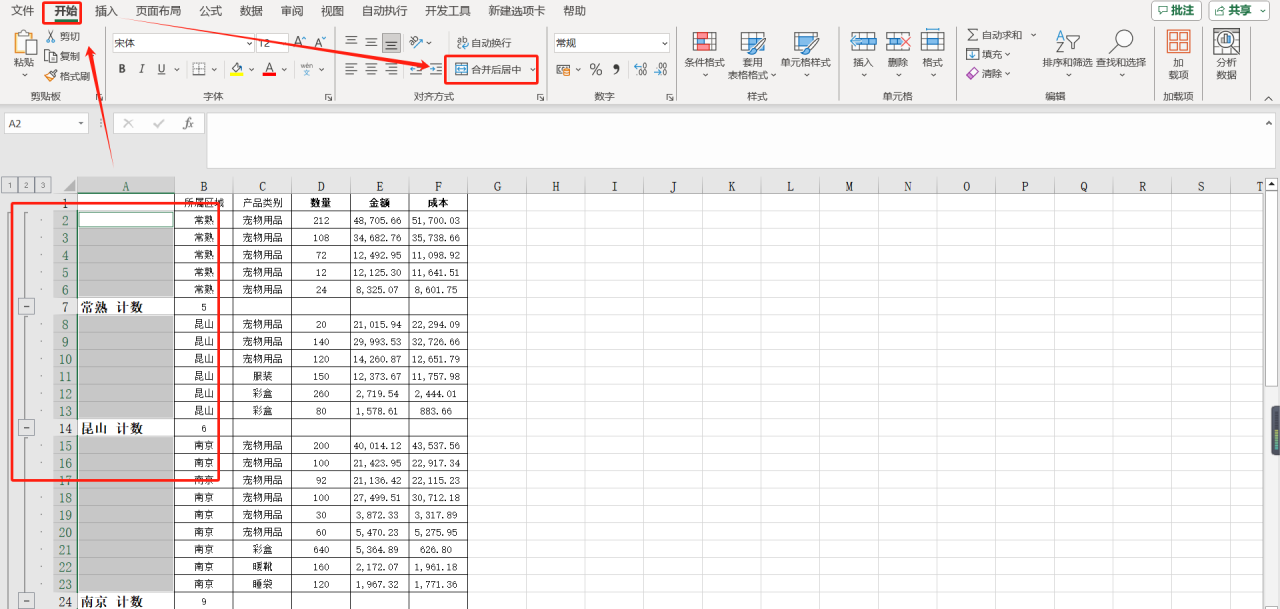This screenshot has height=609, width=1280.
Task: Toggle bold formatting
Action: [x=122, y=69]
